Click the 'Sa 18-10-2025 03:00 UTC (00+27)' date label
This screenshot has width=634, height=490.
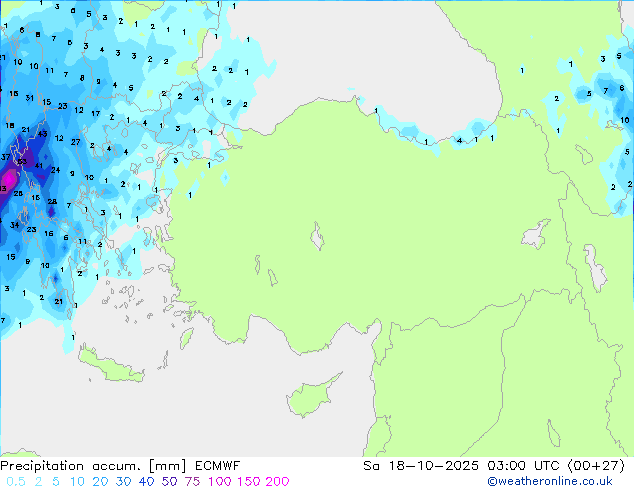coord(494,466)
